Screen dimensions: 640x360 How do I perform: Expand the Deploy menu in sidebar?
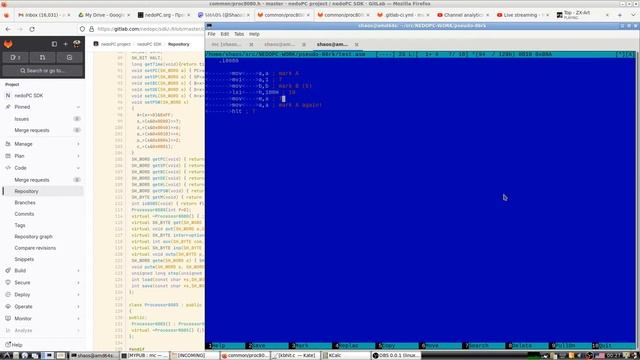tap(42, 295)
